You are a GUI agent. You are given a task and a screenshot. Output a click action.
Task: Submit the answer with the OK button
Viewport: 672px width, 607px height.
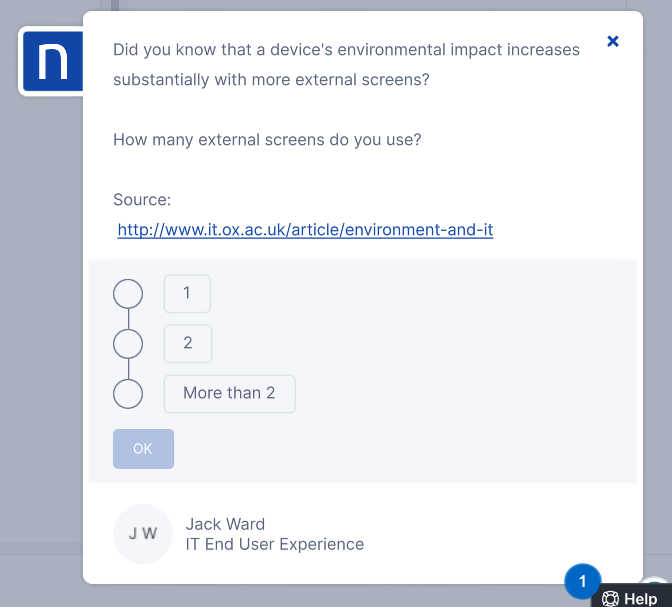143,449
